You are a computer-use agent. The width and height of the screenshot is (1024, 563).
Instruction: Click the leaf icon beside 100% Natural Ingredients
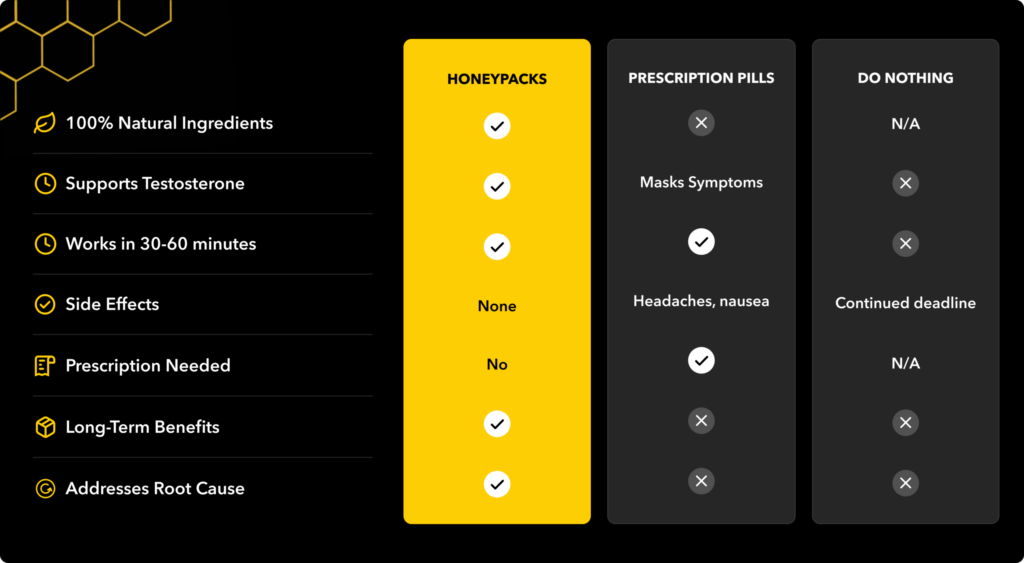(44, 123)
